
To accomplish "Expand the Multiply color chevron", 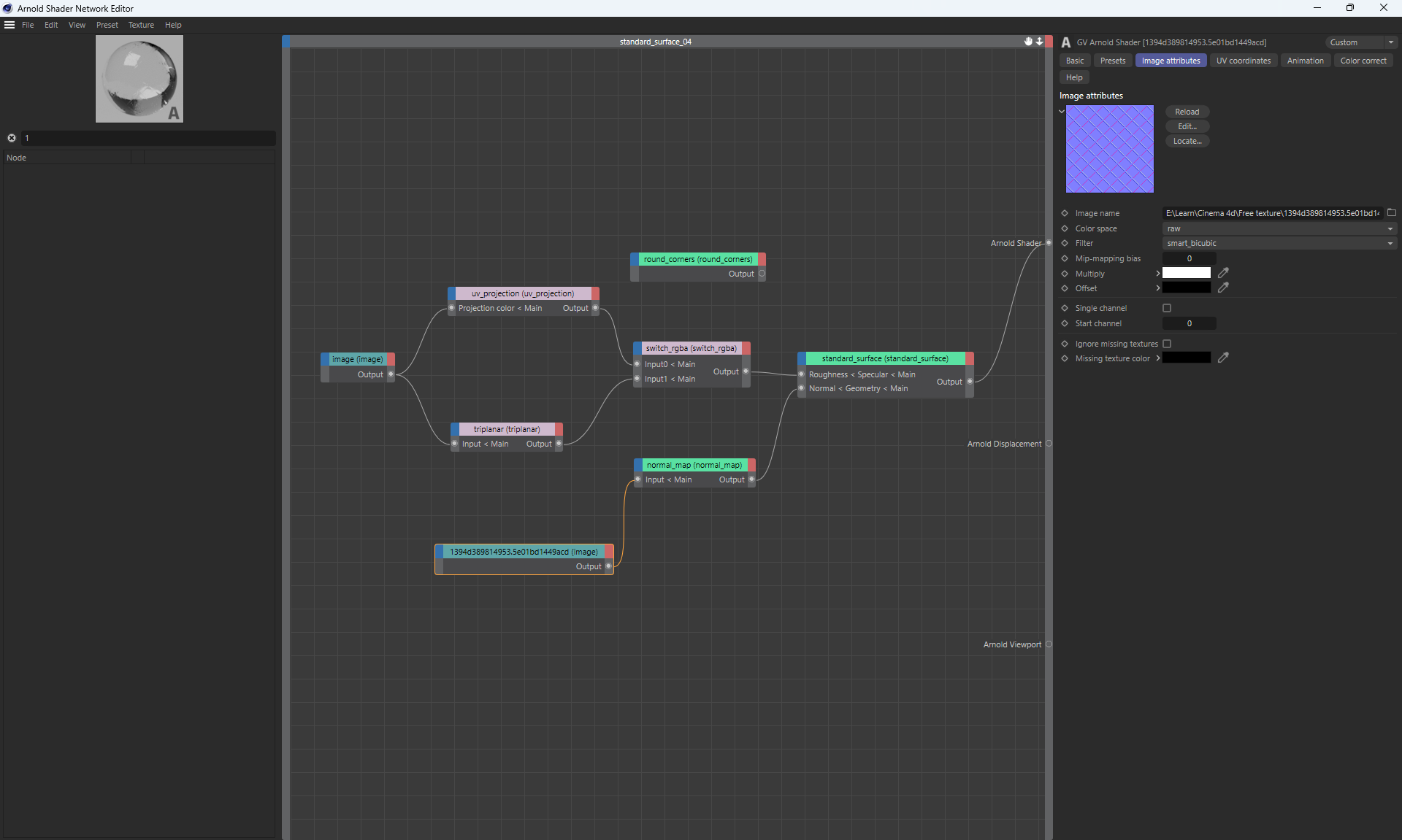I will tap(1157, 274).
